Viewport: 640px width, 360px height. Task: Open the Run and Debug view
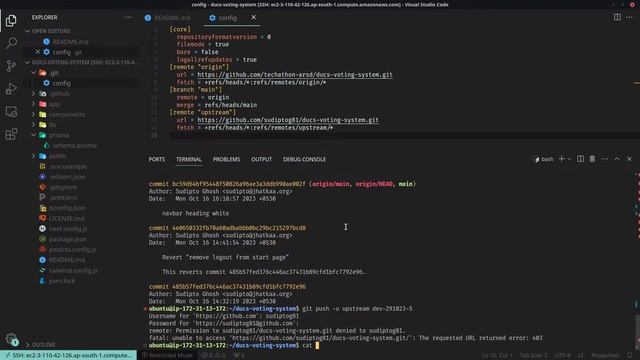tap(11, 89)
